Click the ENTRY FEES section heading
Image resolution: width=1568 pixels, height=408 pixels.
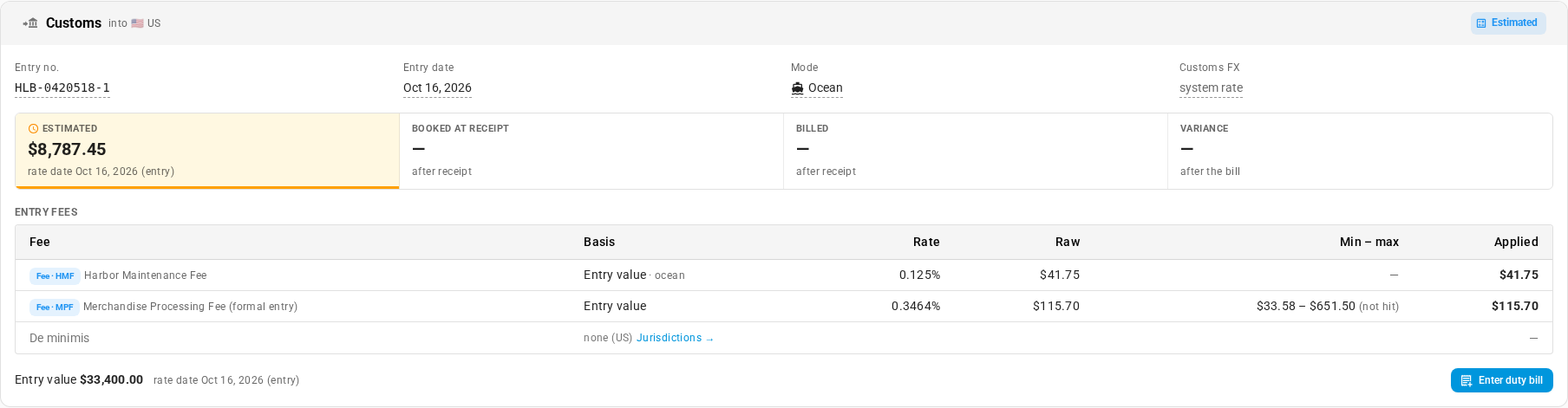click(x=46, y=212)
